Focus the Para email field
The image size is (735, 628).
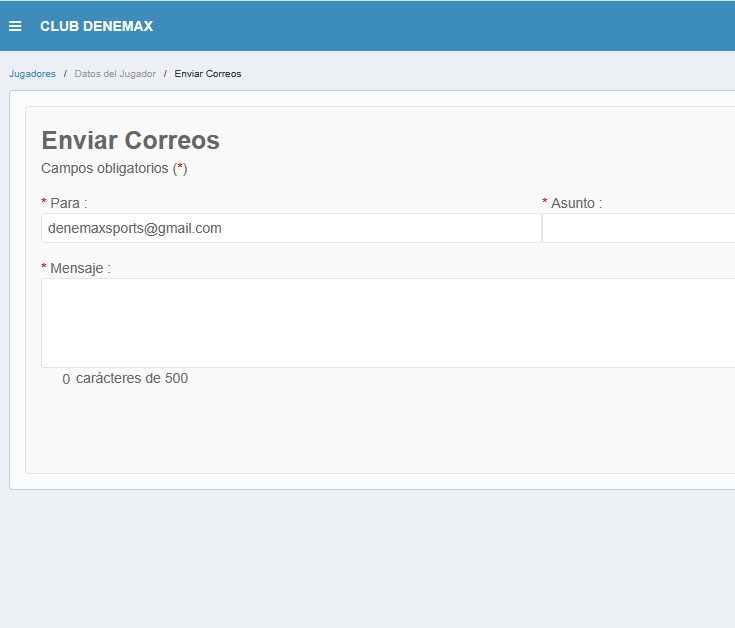pyautogui.click(x=290, y=228)
